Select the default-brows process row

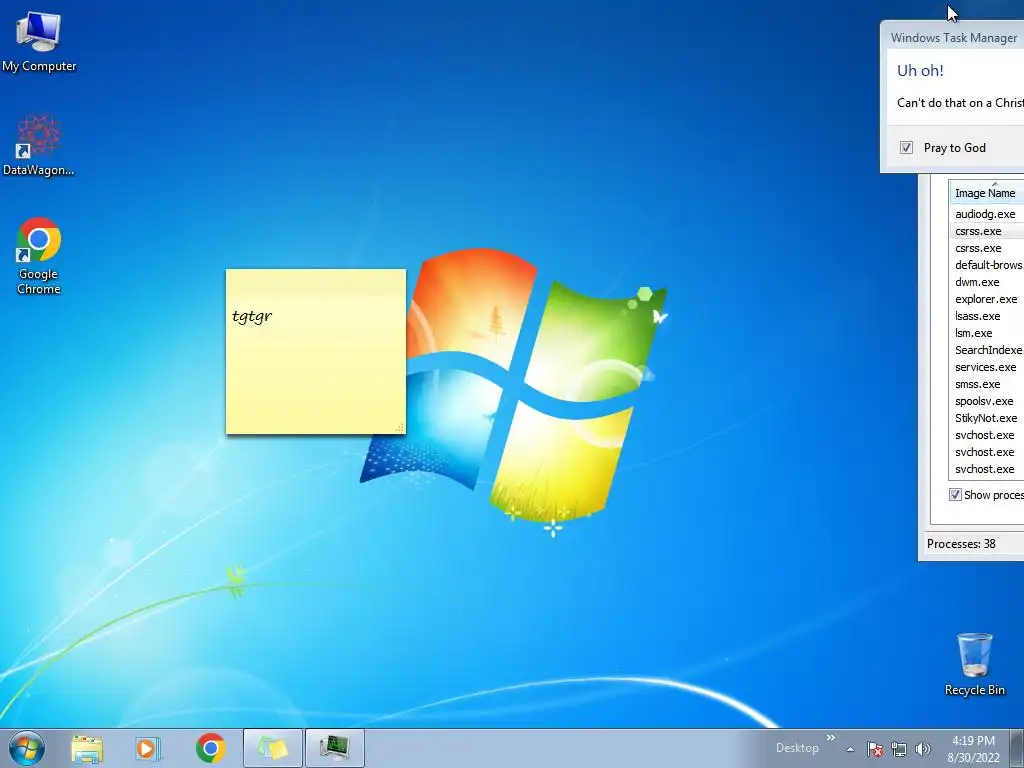[986, 265]
